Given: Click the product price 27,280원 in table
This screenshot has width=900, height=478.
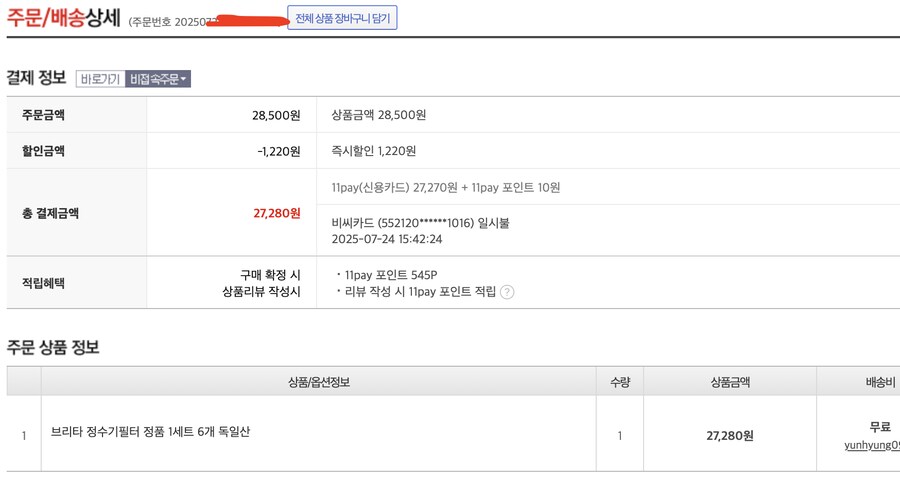Looking at the screenshot, I should pyautogui.click(x=730, y=436).
